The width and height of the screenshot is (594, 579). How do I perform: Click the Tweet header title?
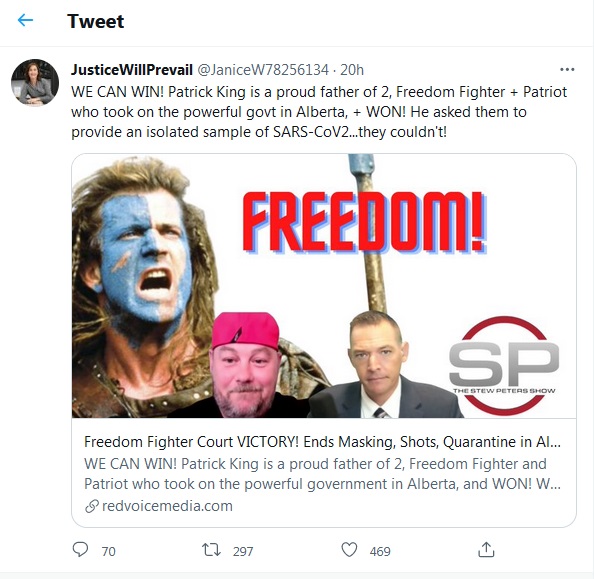tap(95, 21)
